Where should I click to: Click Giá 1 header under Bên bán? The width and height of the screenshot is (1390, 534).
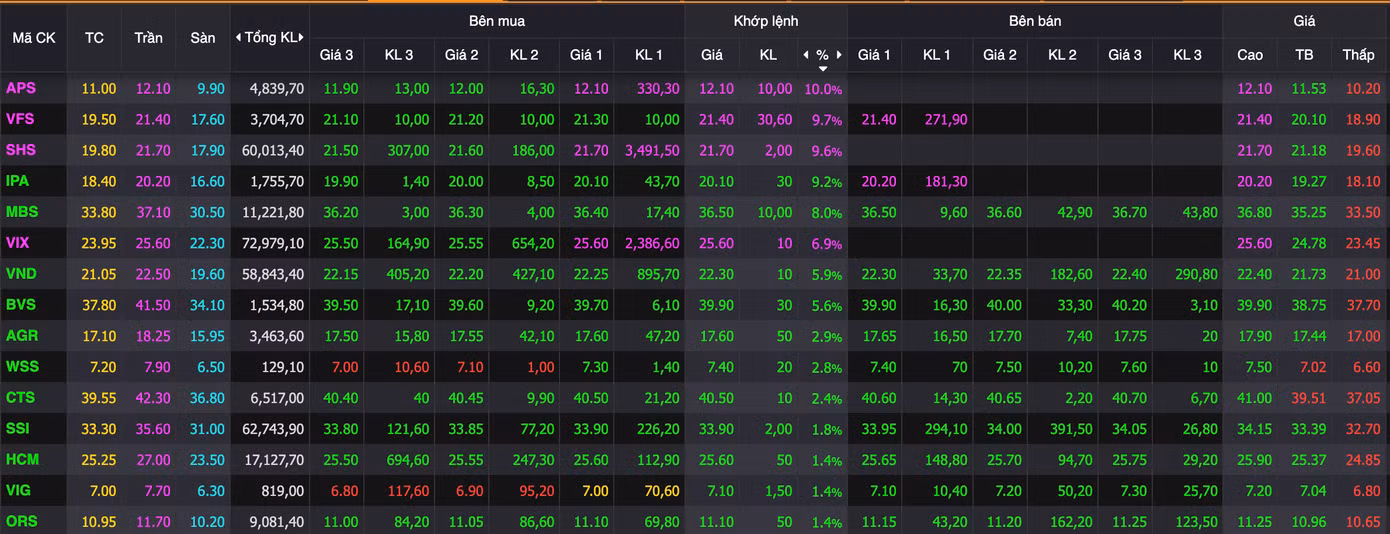(x=874, y=55)
